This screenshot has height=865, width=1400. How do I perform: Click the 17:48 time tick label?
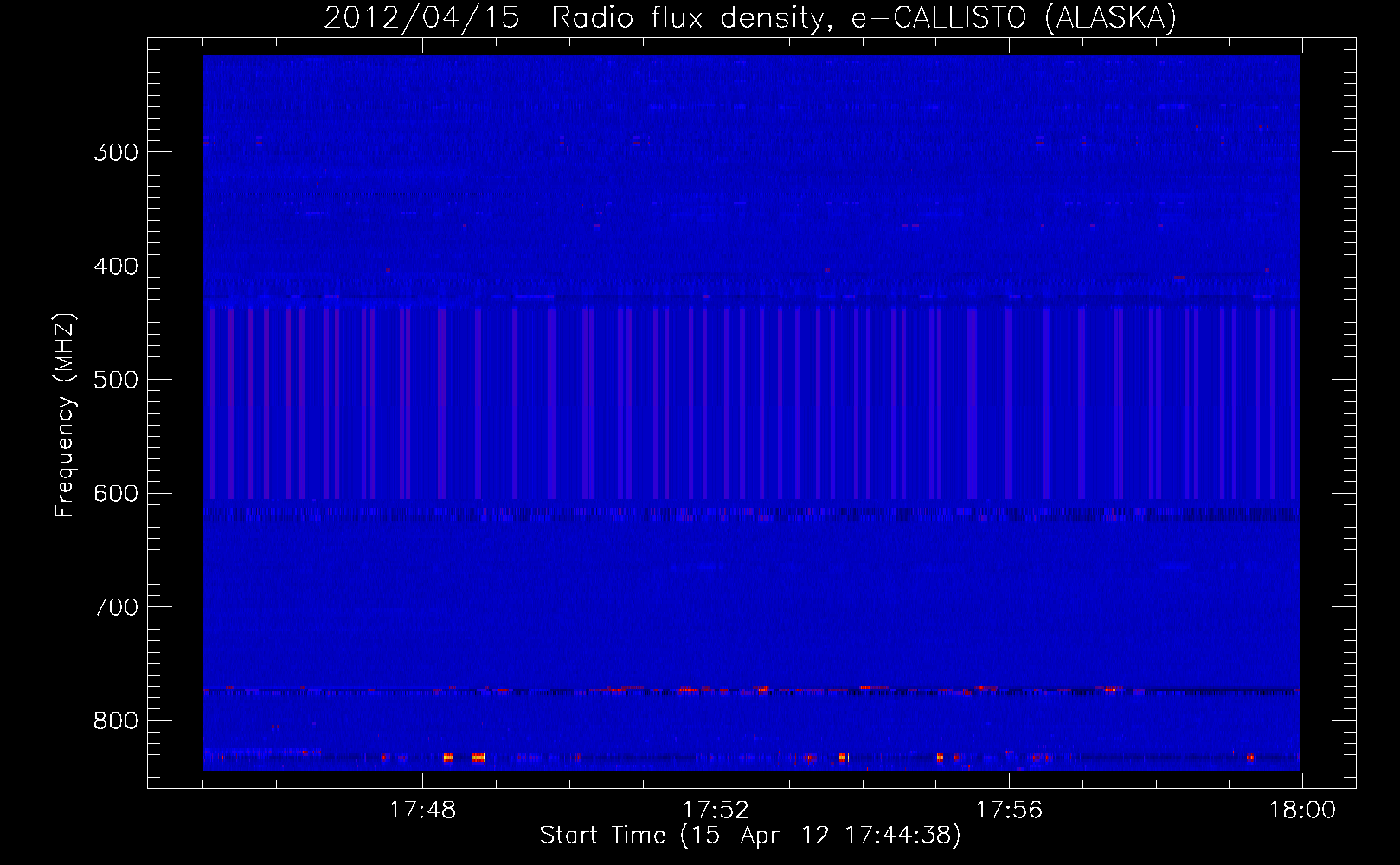422,811
